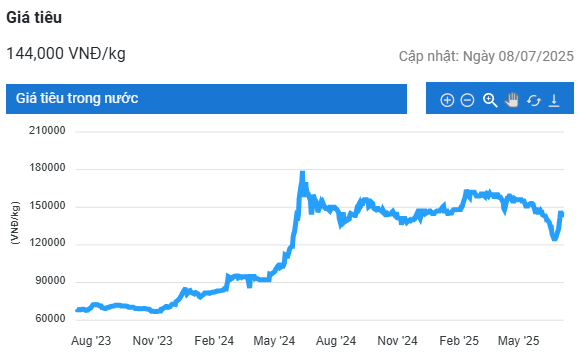
Task: Click the 144,000 VNĐ/kg price text
Action: tap(66, 54)
